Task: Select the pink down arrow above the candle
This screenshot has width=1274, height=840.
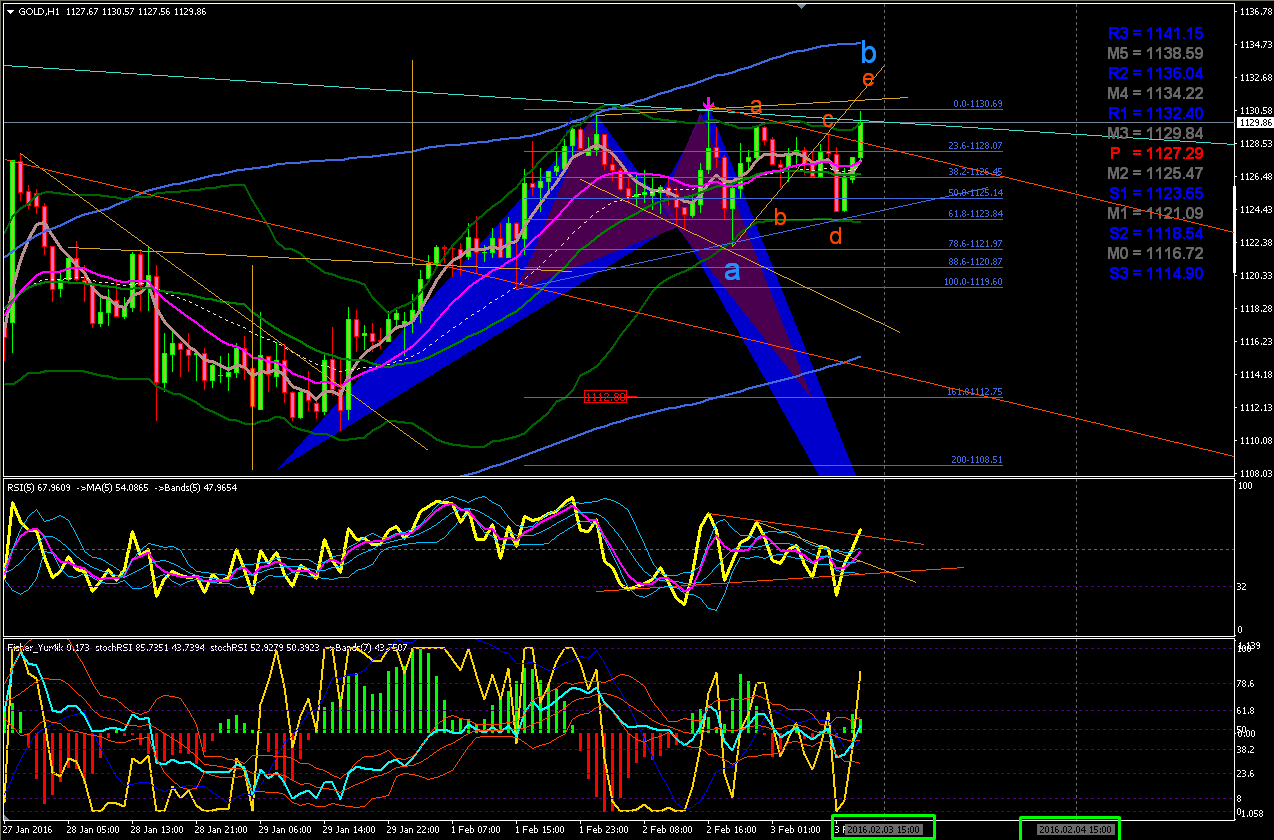Action: (708, 104)
